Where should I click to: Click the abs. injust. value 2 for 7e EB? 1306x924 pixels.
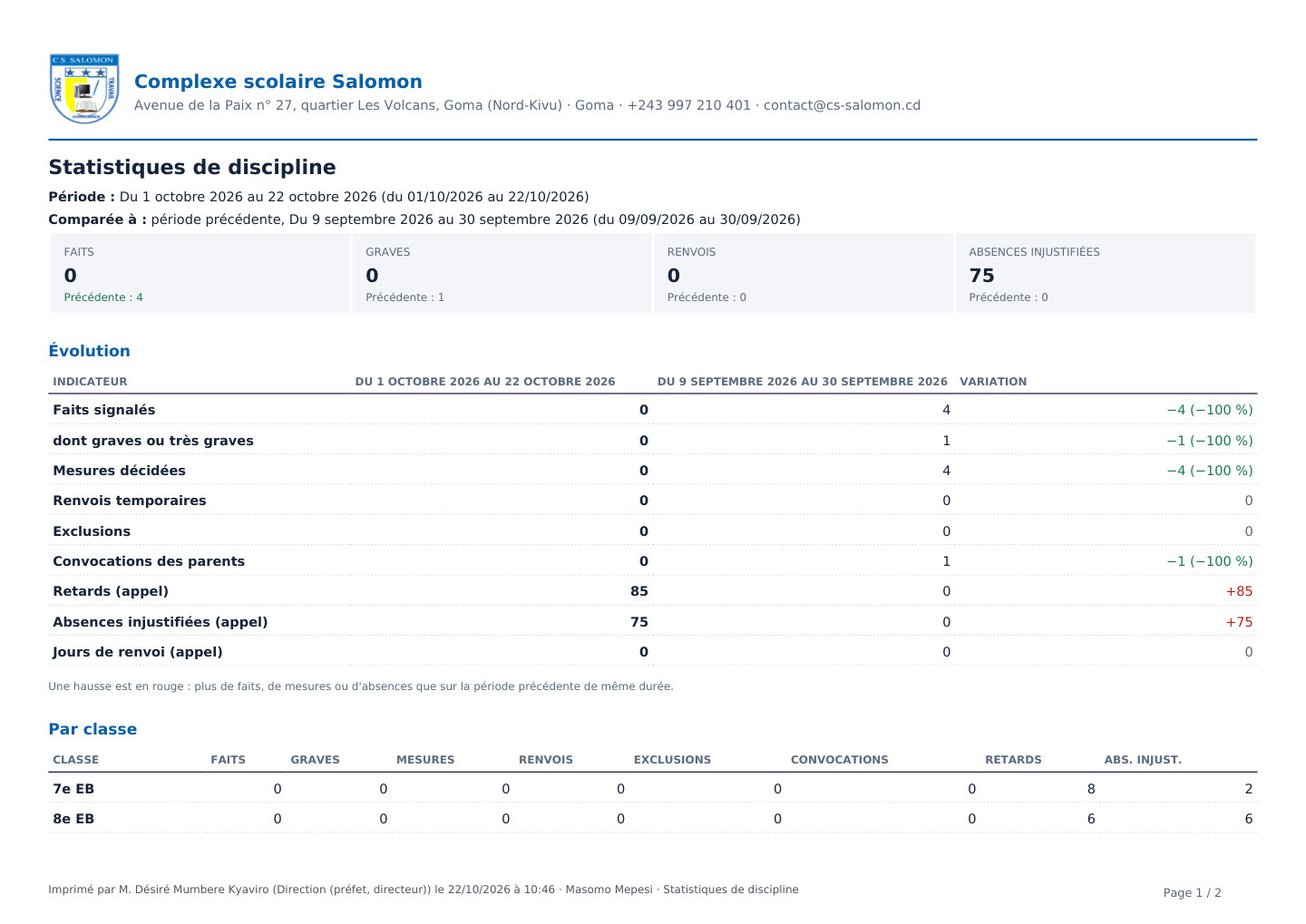click(x=1249, y=789)
